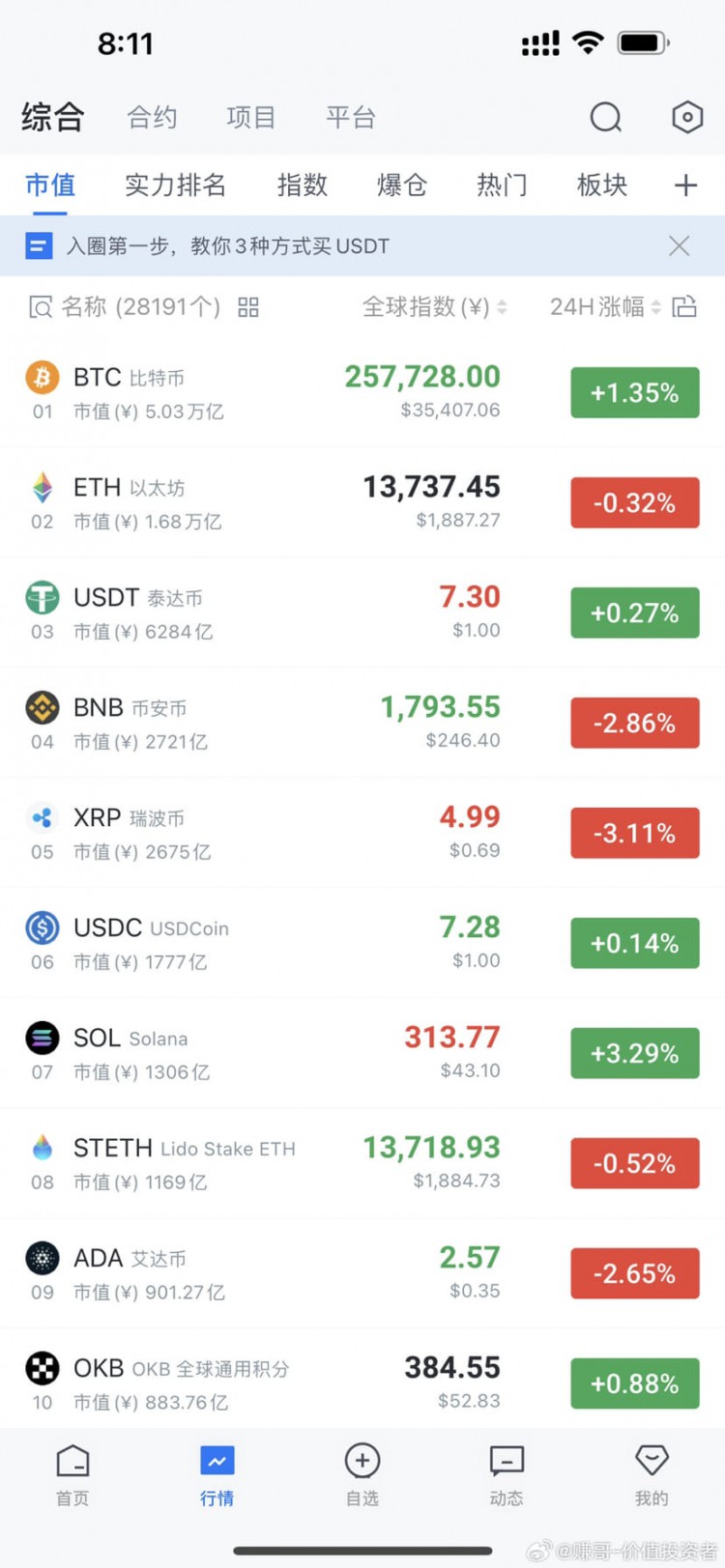Toggle ETH -0.32% change badge
This screenshot has height=1568, width=725.
tap(635, 502)
